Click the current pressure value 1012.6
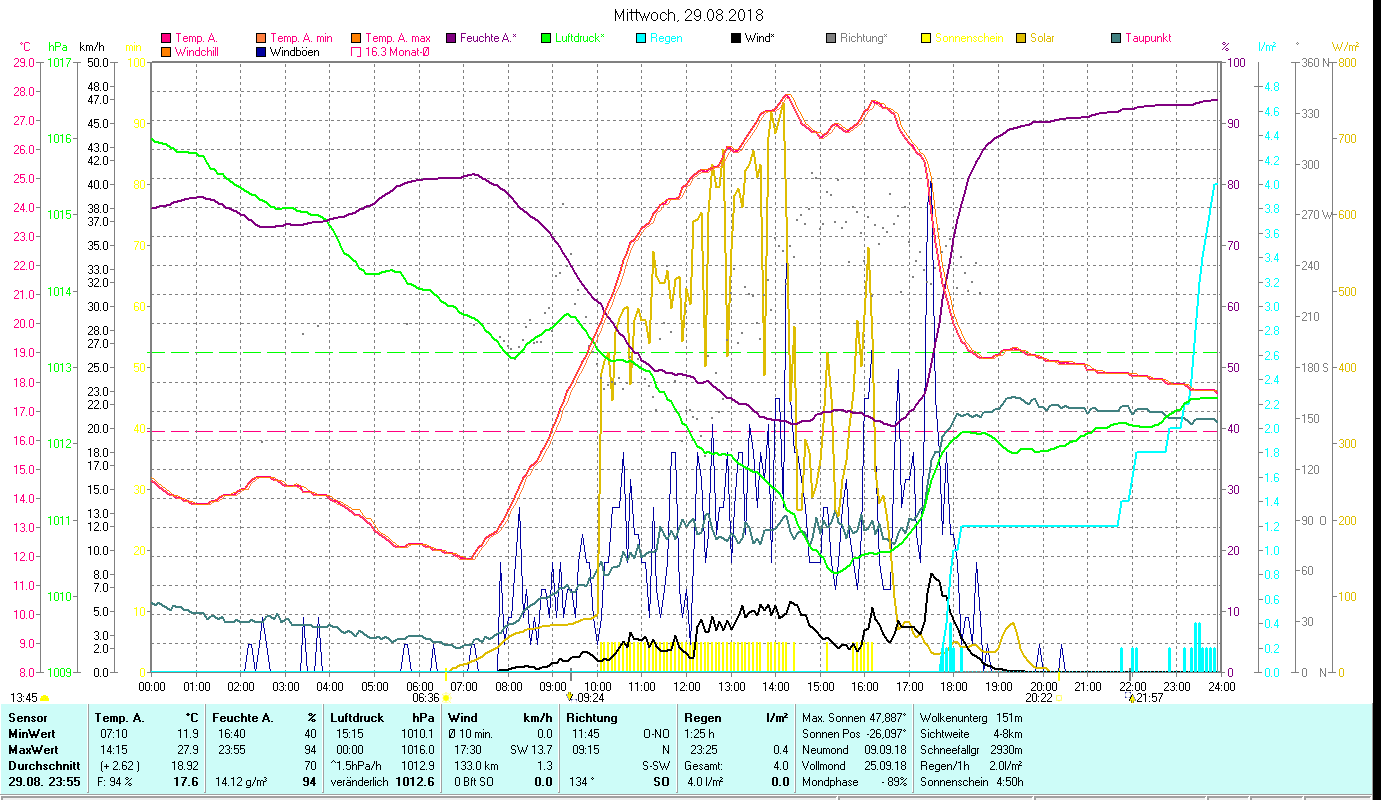Viewport: 1381px width, 800px height. point(417,780)
